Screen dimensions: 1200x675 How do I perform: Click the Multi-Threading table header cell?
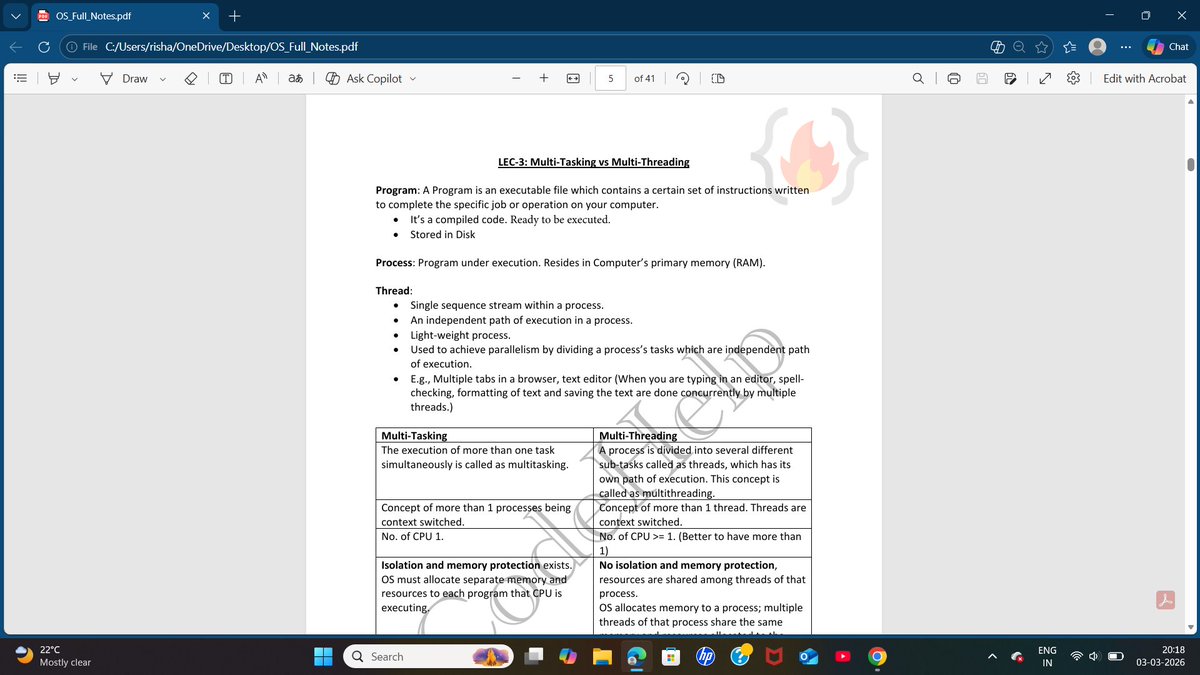[703, 435]
